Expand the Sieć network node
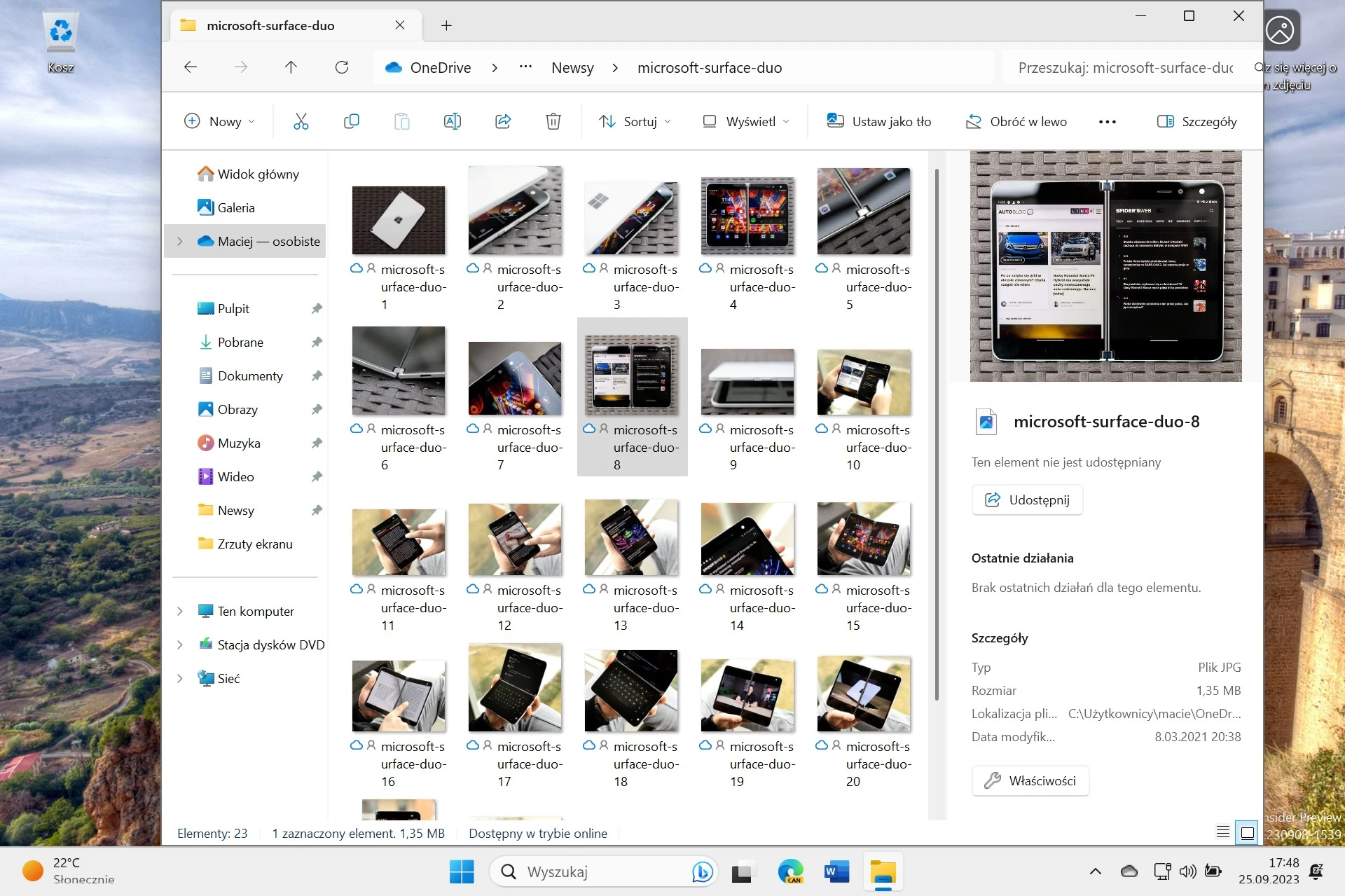The height and width of the screenshot is (896, 1345). coord(180,678)
